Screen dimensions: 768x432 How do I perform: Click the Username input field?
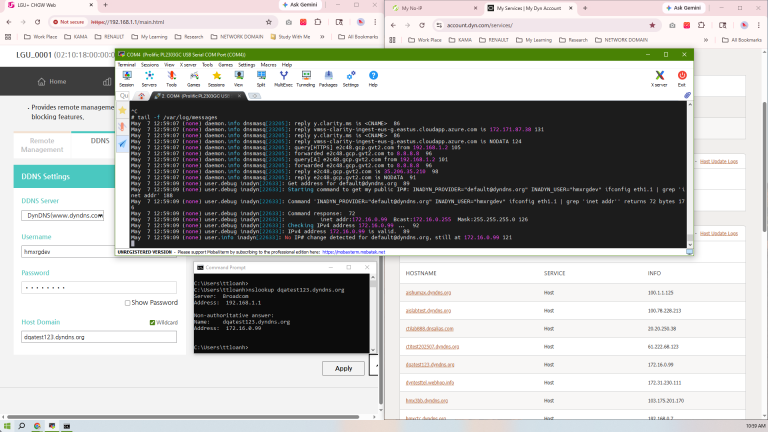69,252
